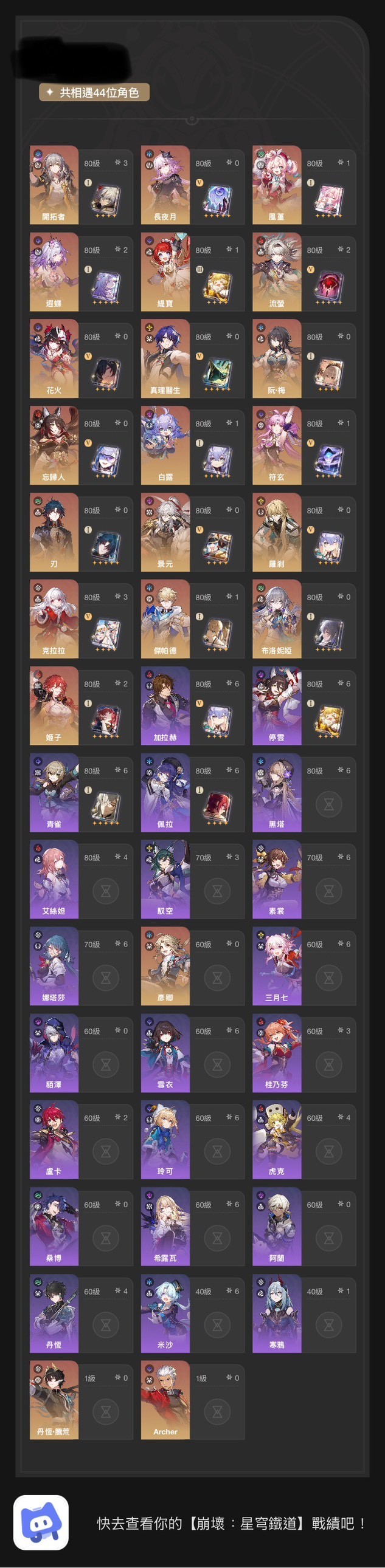Open the 符玄 character card
The image size is (385, 1568).
pos(304,445)
